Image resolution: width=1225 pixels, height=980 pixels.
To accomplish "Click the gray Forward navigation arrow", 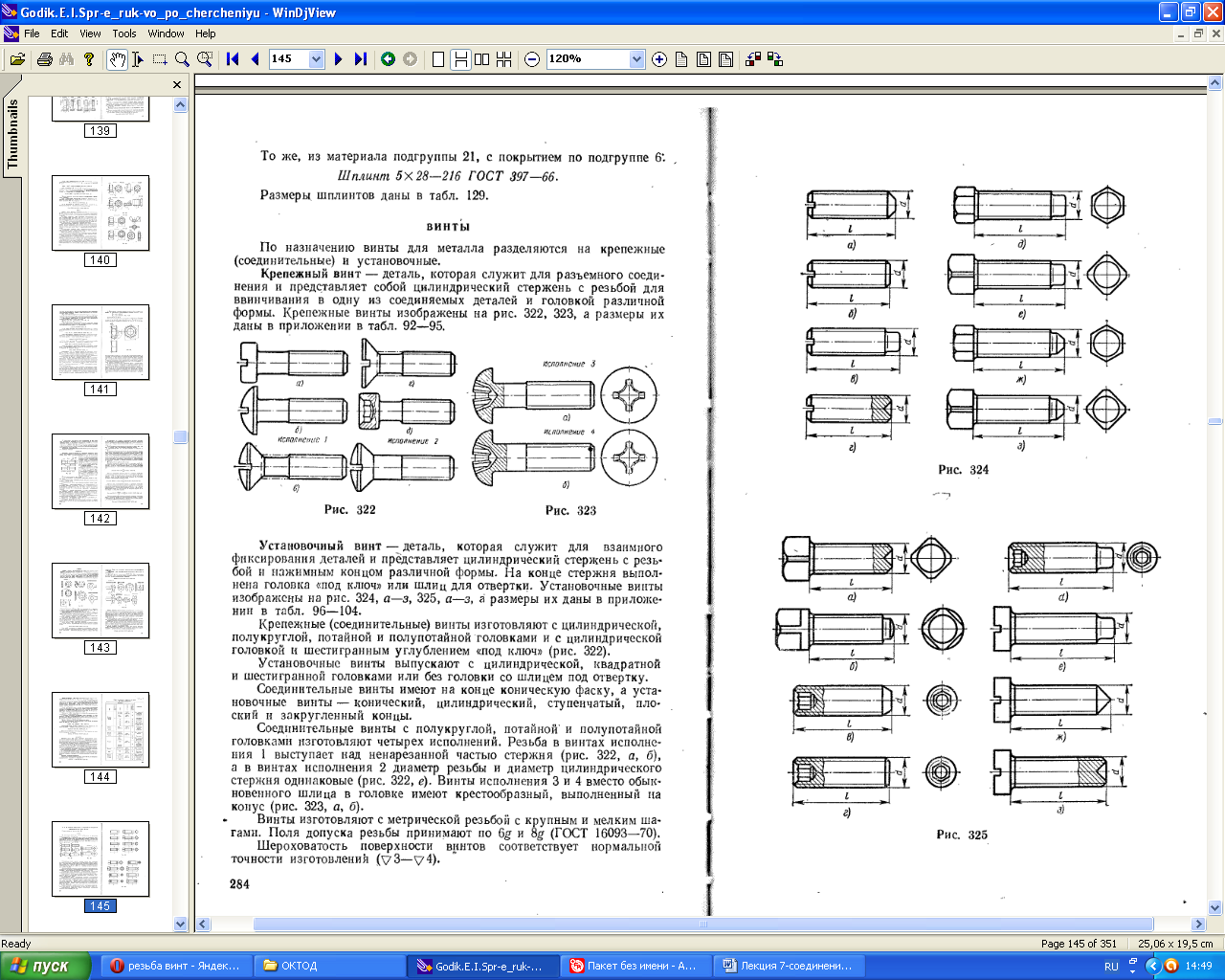I will pos(411,59).
